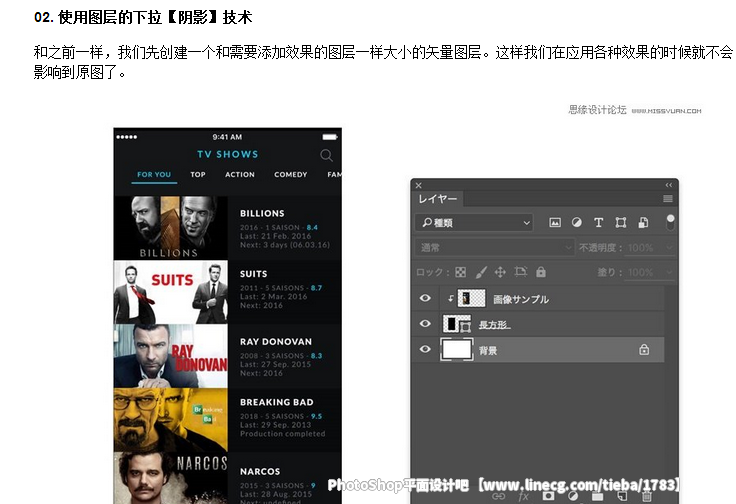Open the Layers panel hamburger menu
Image resolution: width=736 pixels, height=504 pixels.
point(668,199)
